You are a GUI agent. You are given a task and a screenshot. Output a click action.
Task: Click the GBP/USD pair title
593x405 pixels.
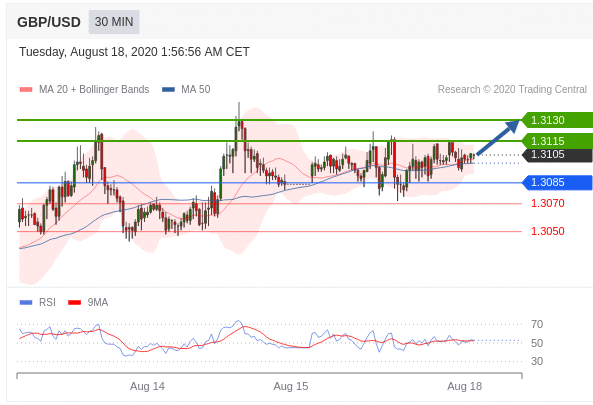click(x=49, y=22)
